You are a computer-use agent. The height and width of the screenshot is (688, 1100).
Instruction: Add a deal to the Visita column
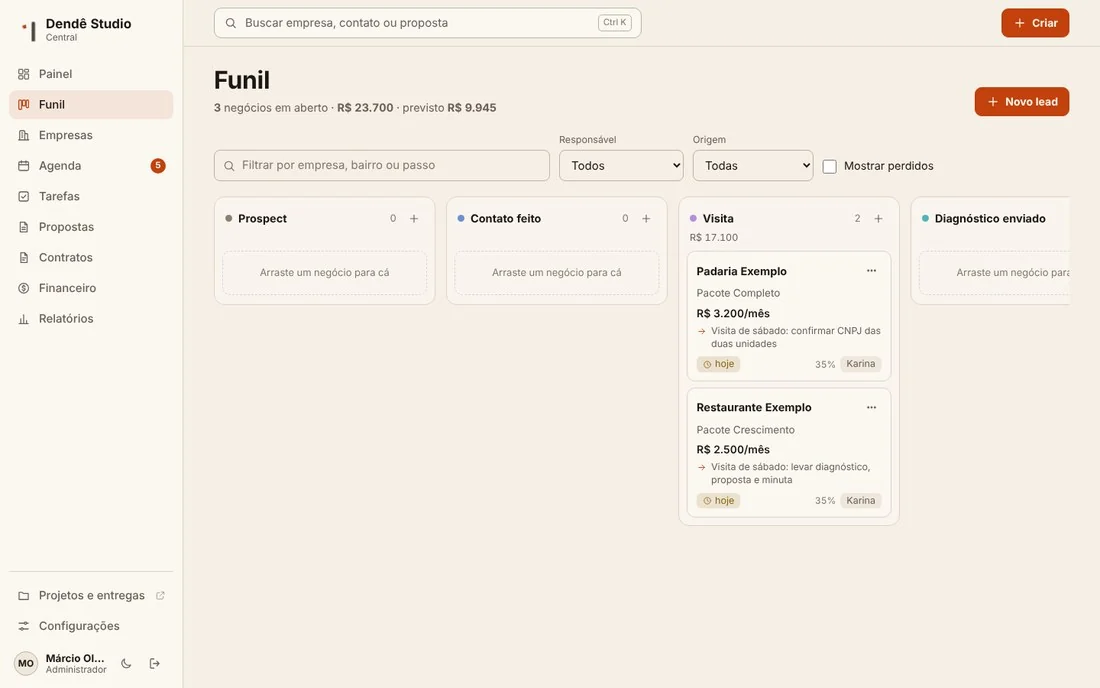[878, 219]
